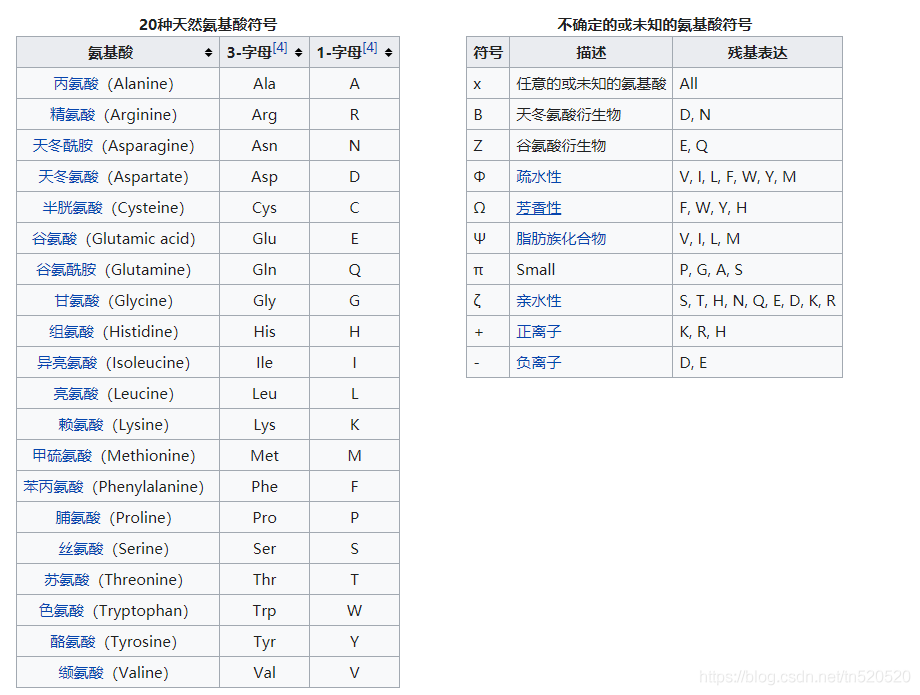Select the 'W' one-letter code cell

click(354, 611)
